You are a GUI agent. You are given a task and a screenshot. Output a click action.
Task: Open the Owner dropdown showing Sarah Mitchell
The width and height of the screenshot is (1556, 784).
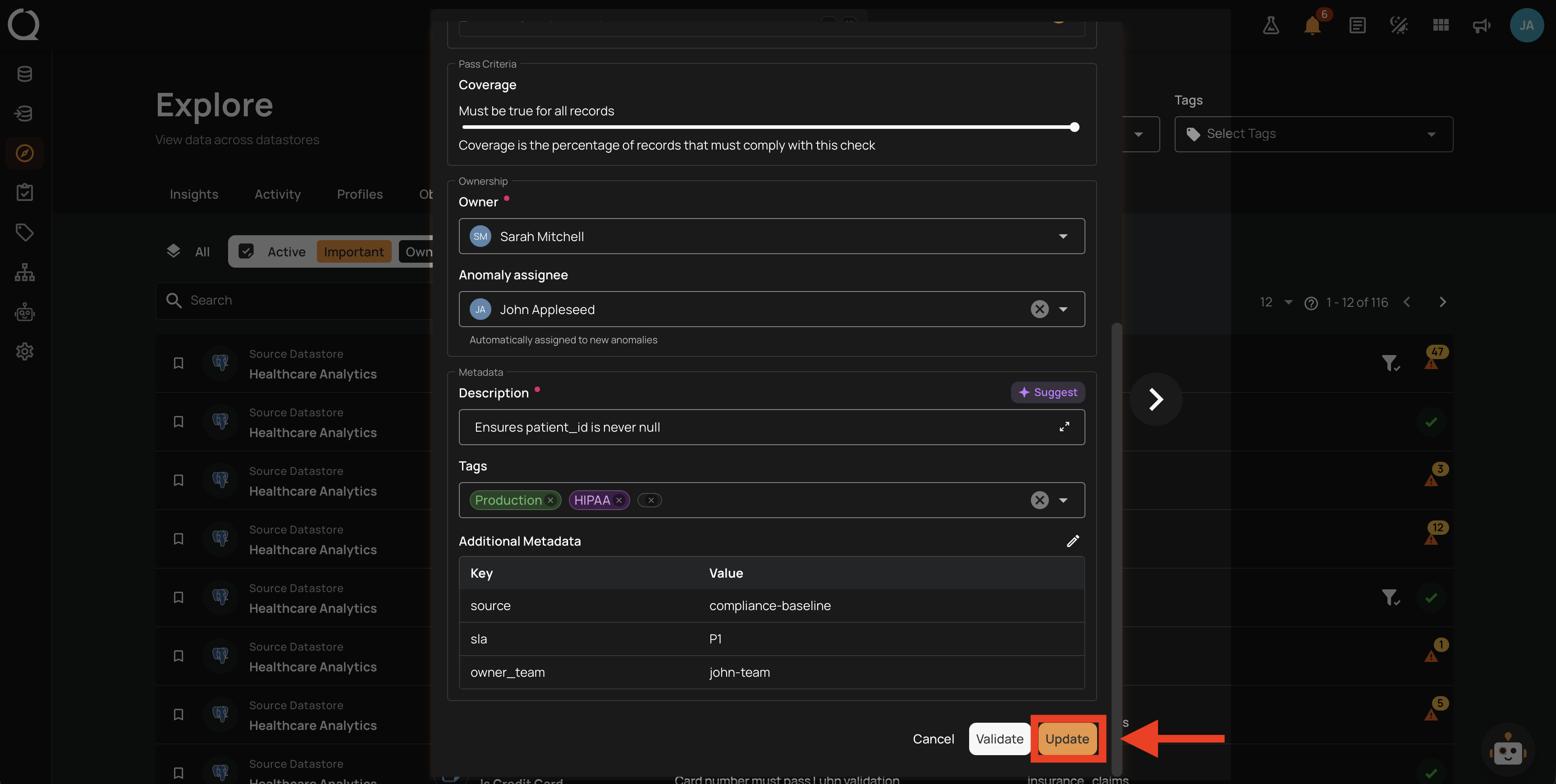771,236
